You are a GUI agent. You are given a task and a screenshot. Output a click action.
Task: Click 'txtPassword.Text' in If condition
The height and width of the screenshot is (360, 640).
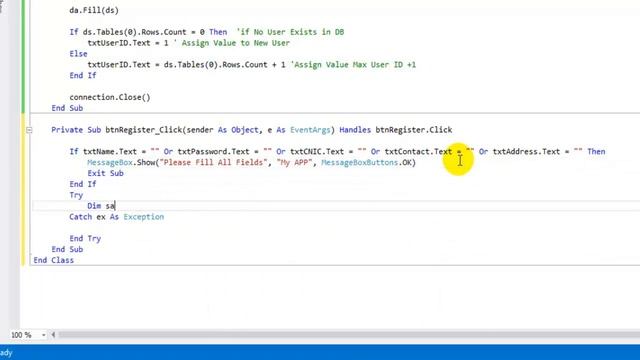[213, 151]
